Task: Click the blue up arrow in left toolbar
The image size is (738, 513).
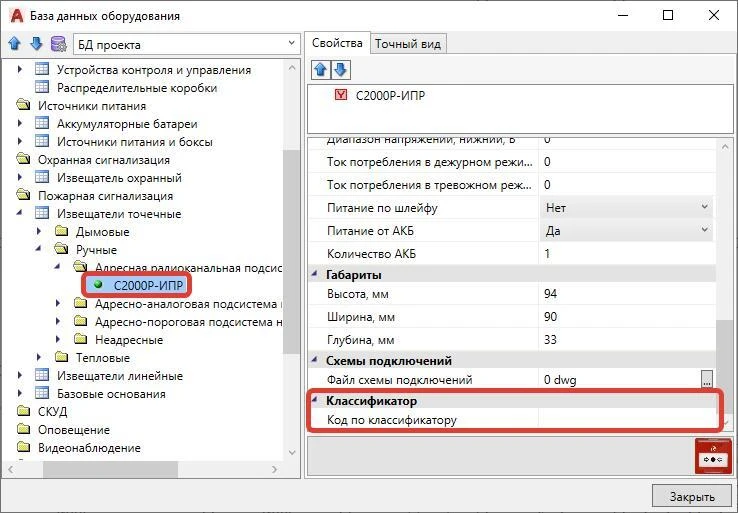Action: 15,44
